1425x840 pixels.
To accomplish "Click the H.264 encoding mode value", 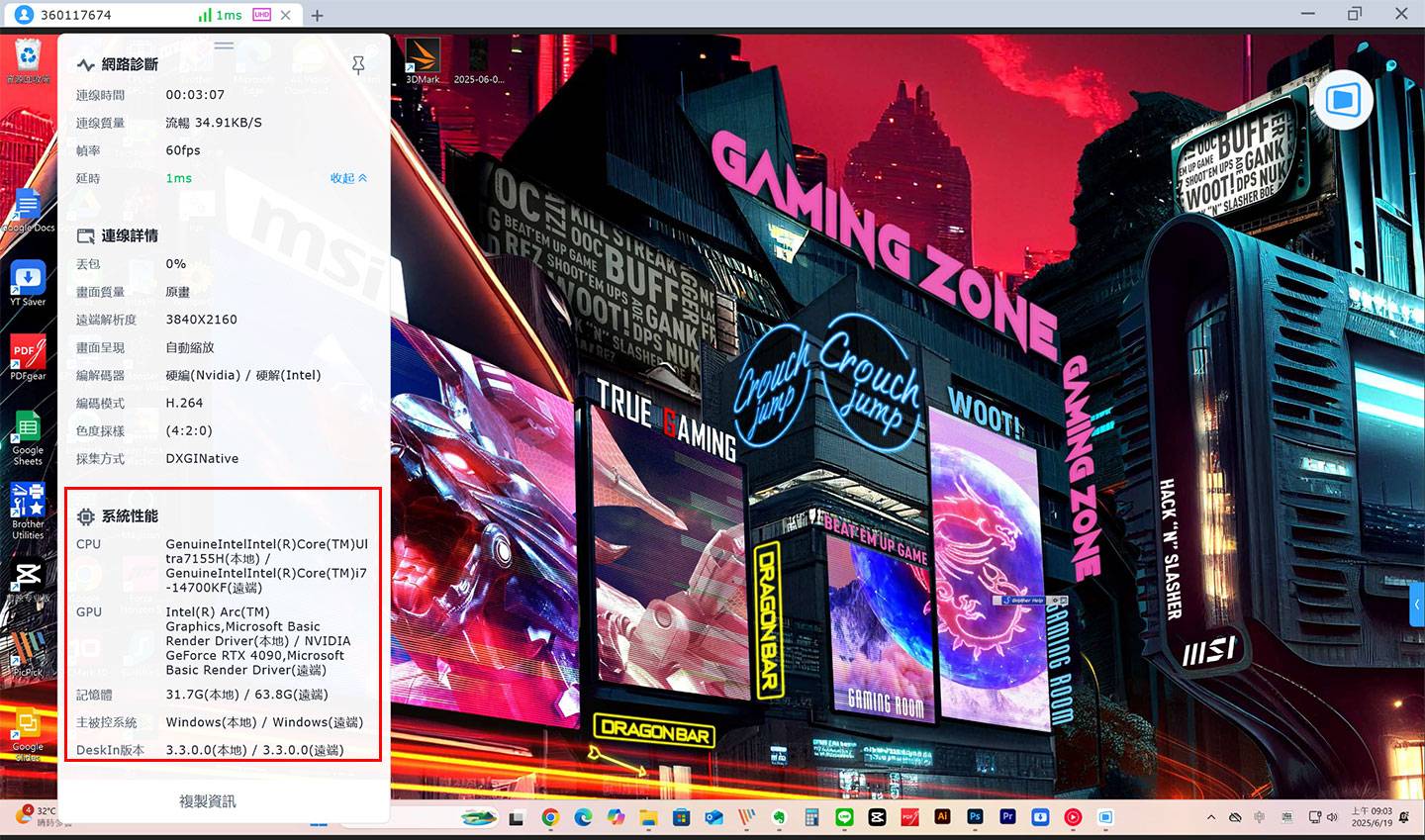I will [184, 403].
